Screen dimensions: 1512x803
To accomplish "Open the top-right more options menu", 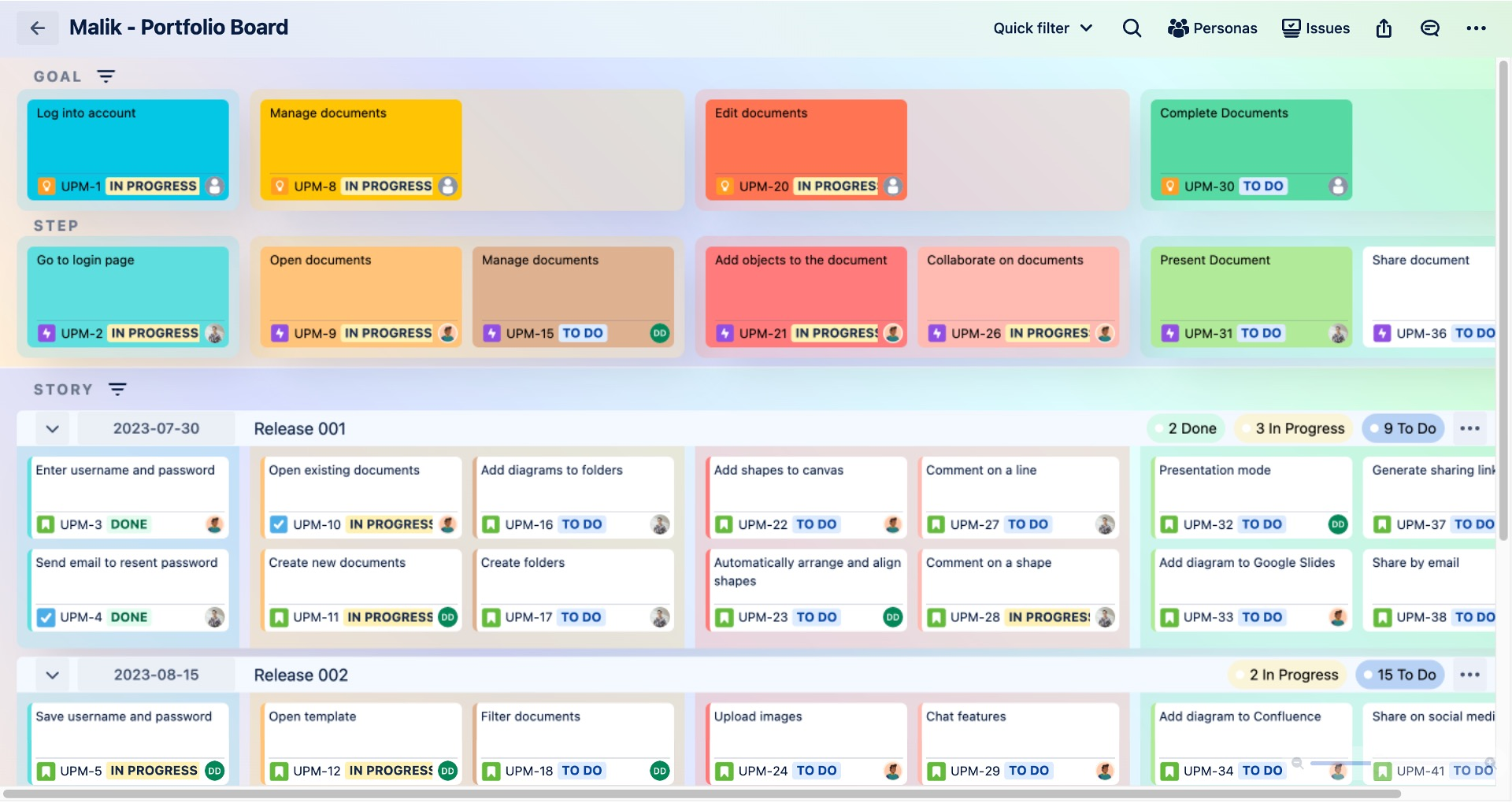I will [x=1476, y=28].
